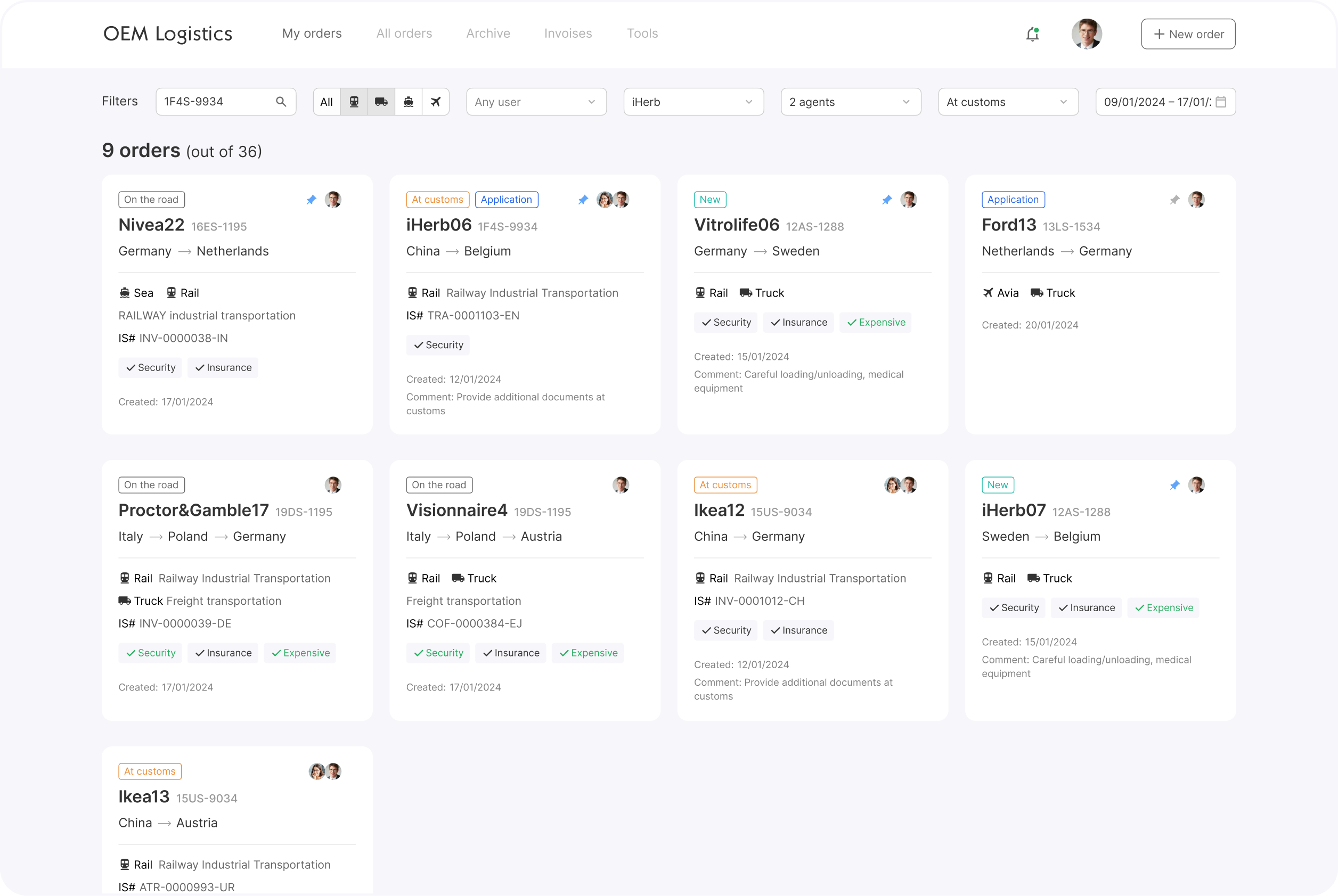Filter by sea ship icon
1338x896 pixels.
pos(408,102)
